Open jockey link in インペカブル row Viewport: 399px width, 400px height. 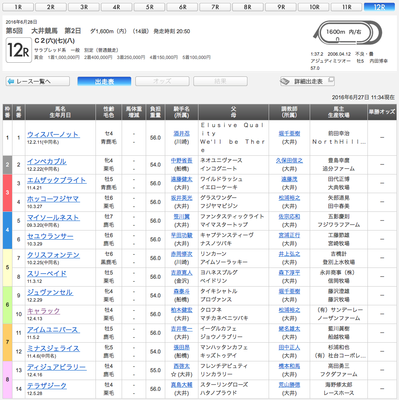point(182,160)
